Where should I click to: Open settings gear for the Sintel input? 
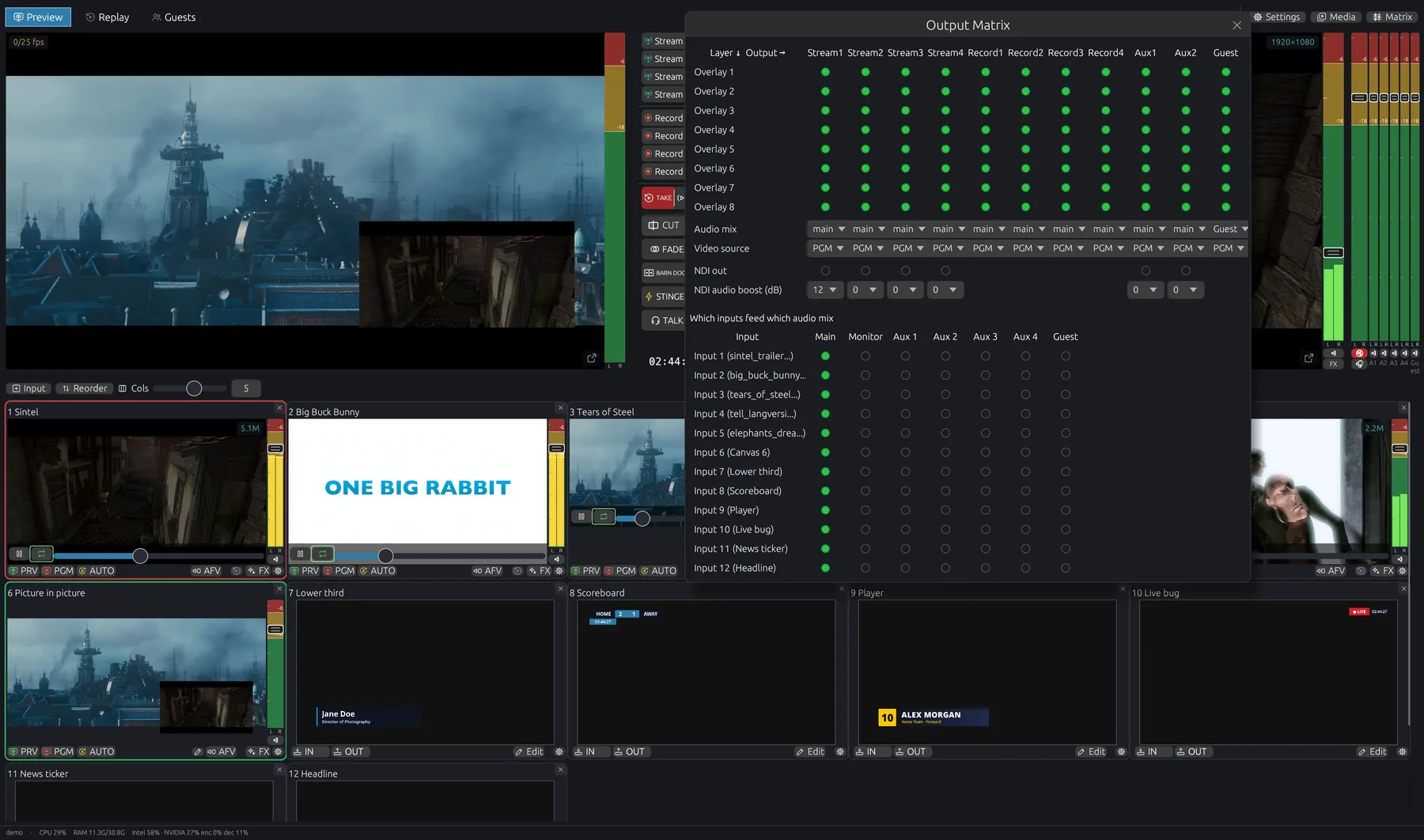(278, 571)
